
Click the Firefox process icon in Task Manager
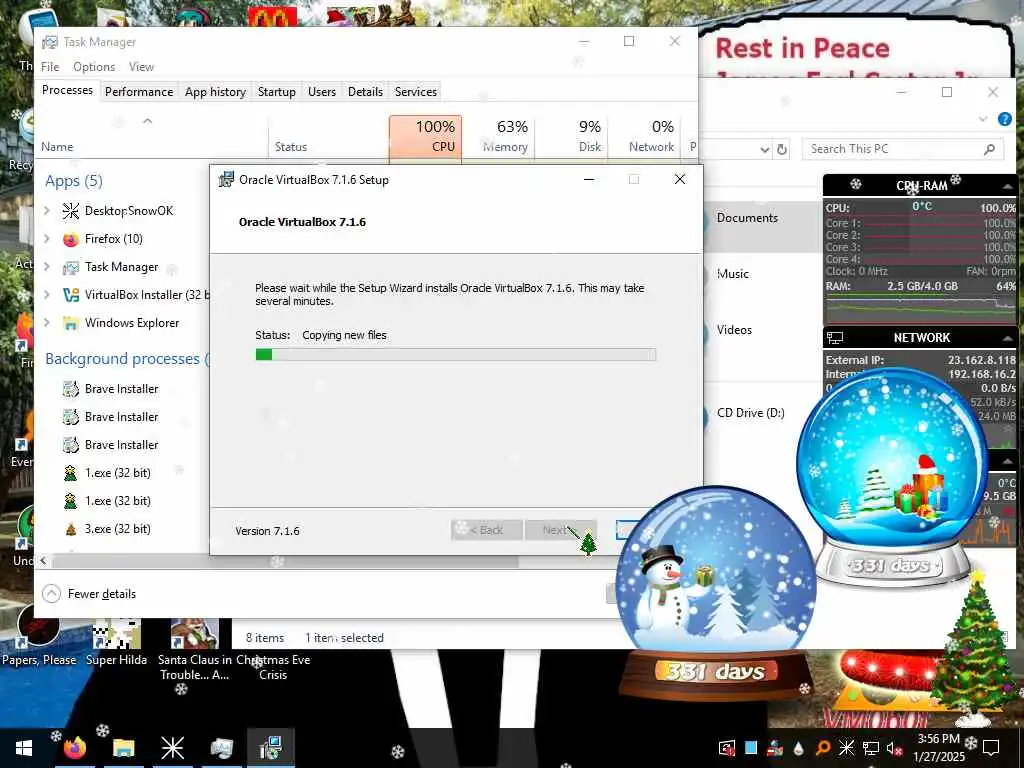pos(71,239)
